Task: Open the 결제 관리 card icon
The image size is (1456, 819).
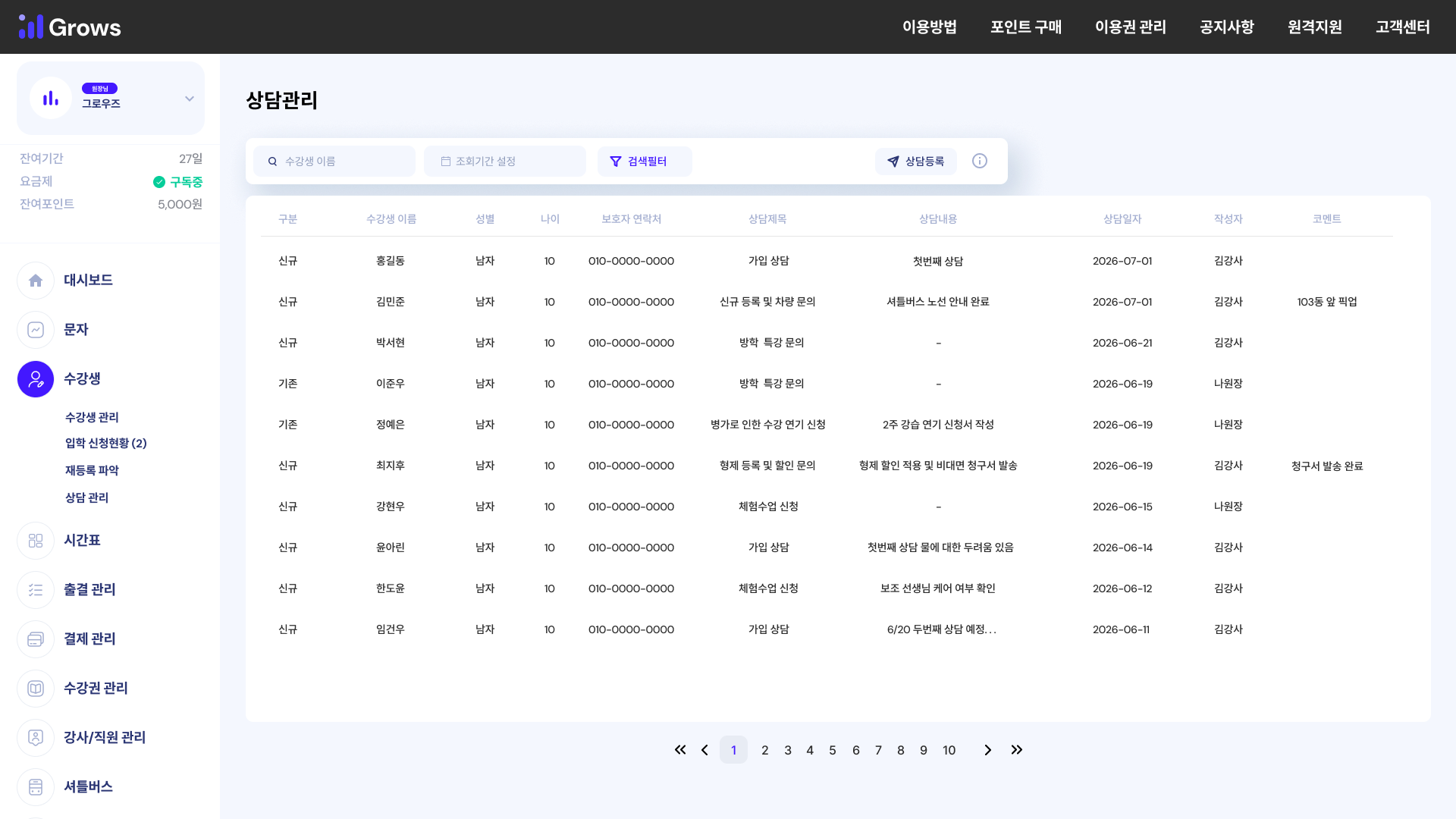Action: click(36, 639)
